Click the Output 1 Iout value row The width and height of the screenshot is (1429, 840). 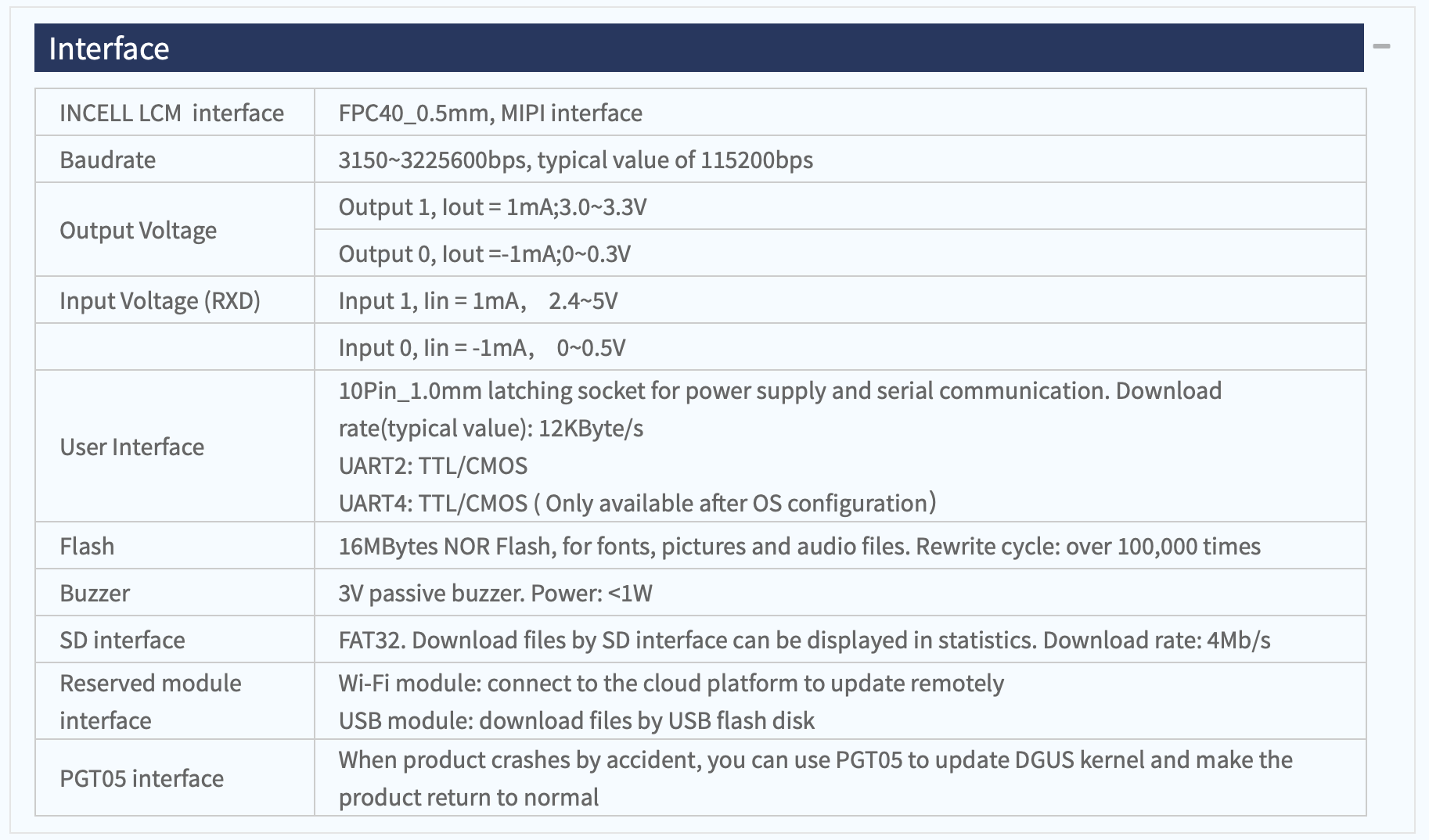[x=840, y=206]
